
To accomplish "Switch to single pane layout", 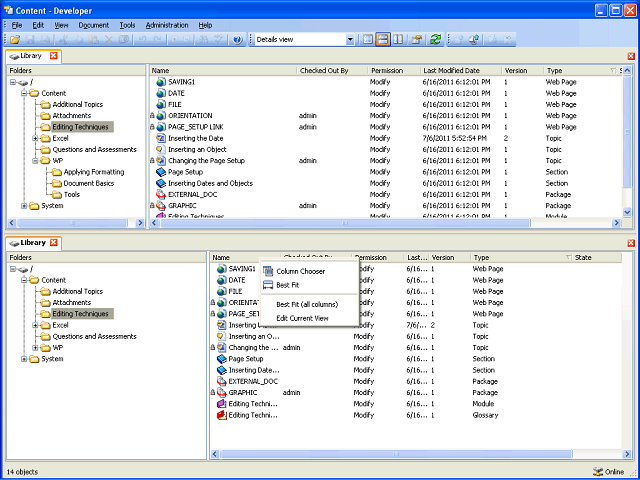I will click(x=368, y=40).
